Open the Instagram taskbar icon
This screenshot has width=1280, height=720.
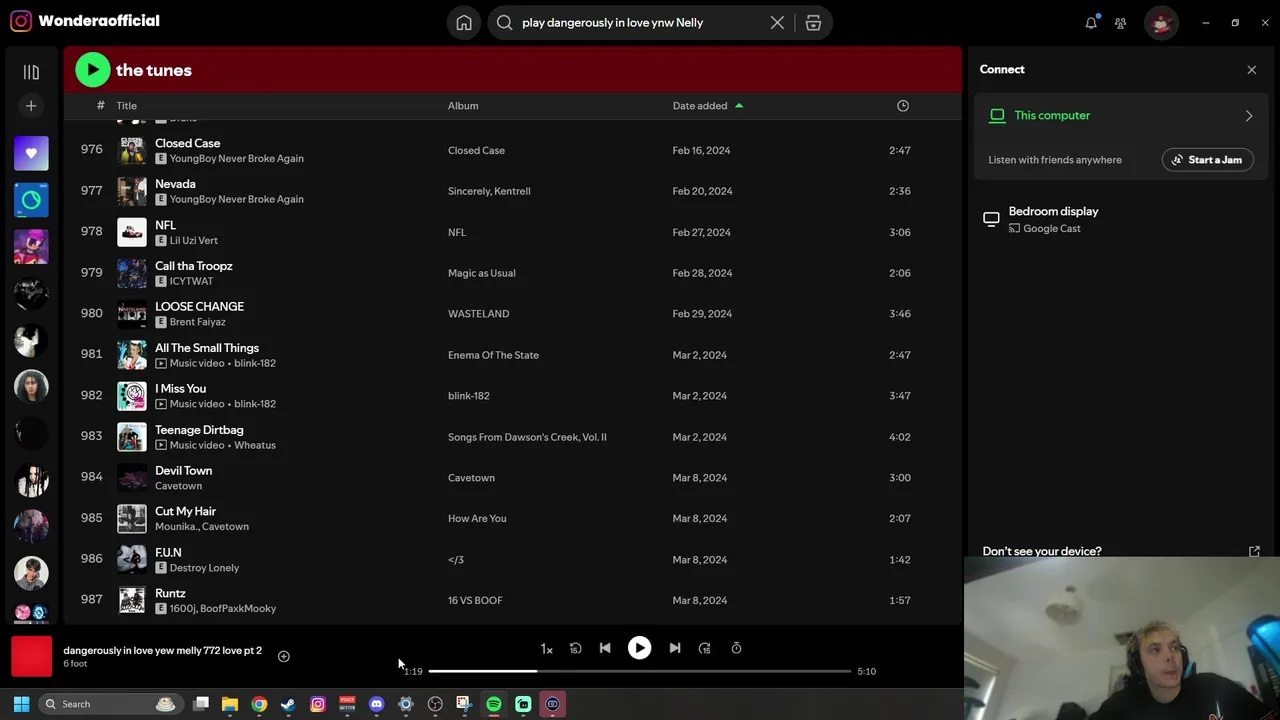[x=318, y=704]
